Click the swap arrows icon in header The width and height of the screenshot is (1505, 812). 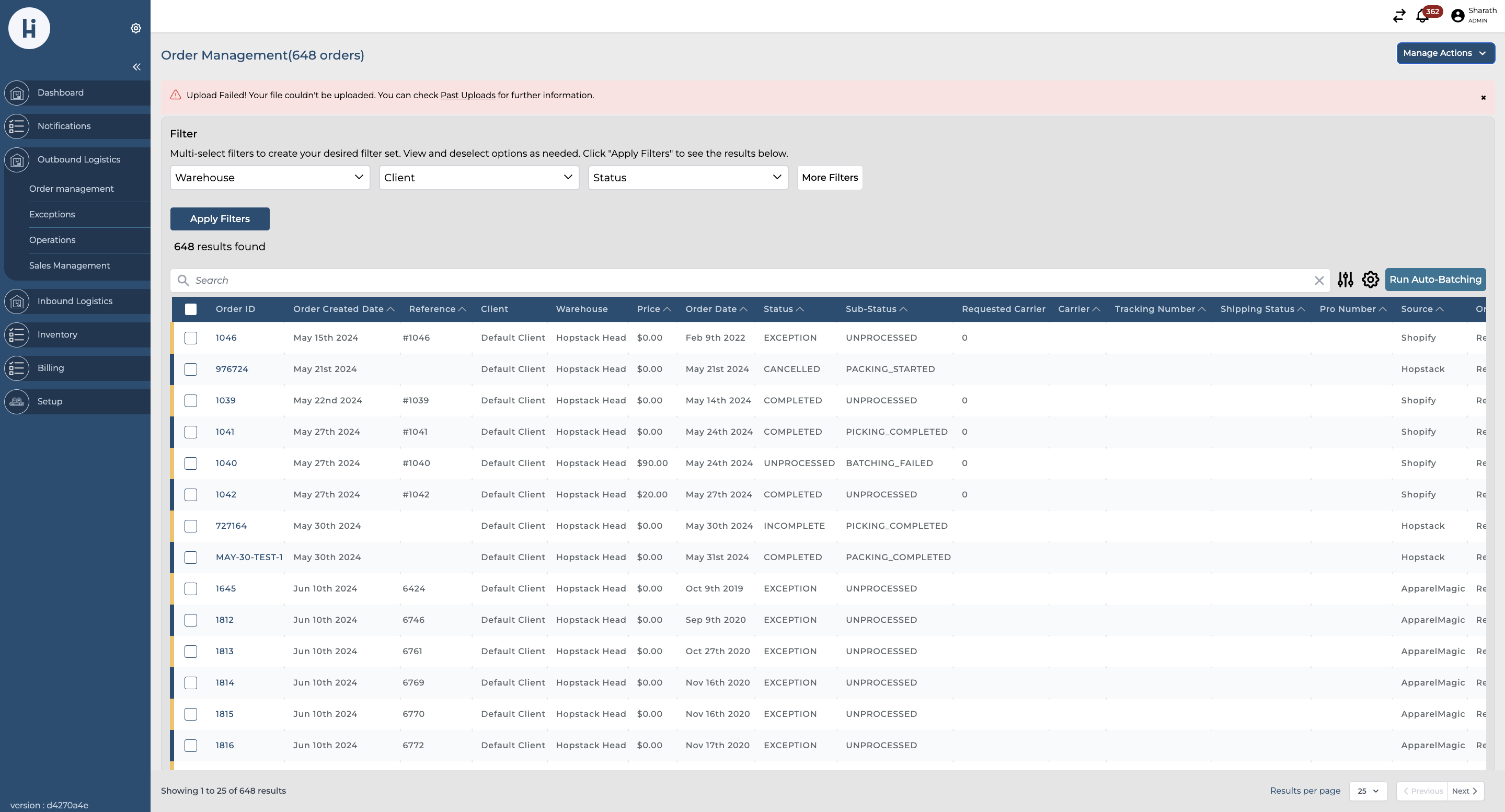click(x=1399, y=16)
